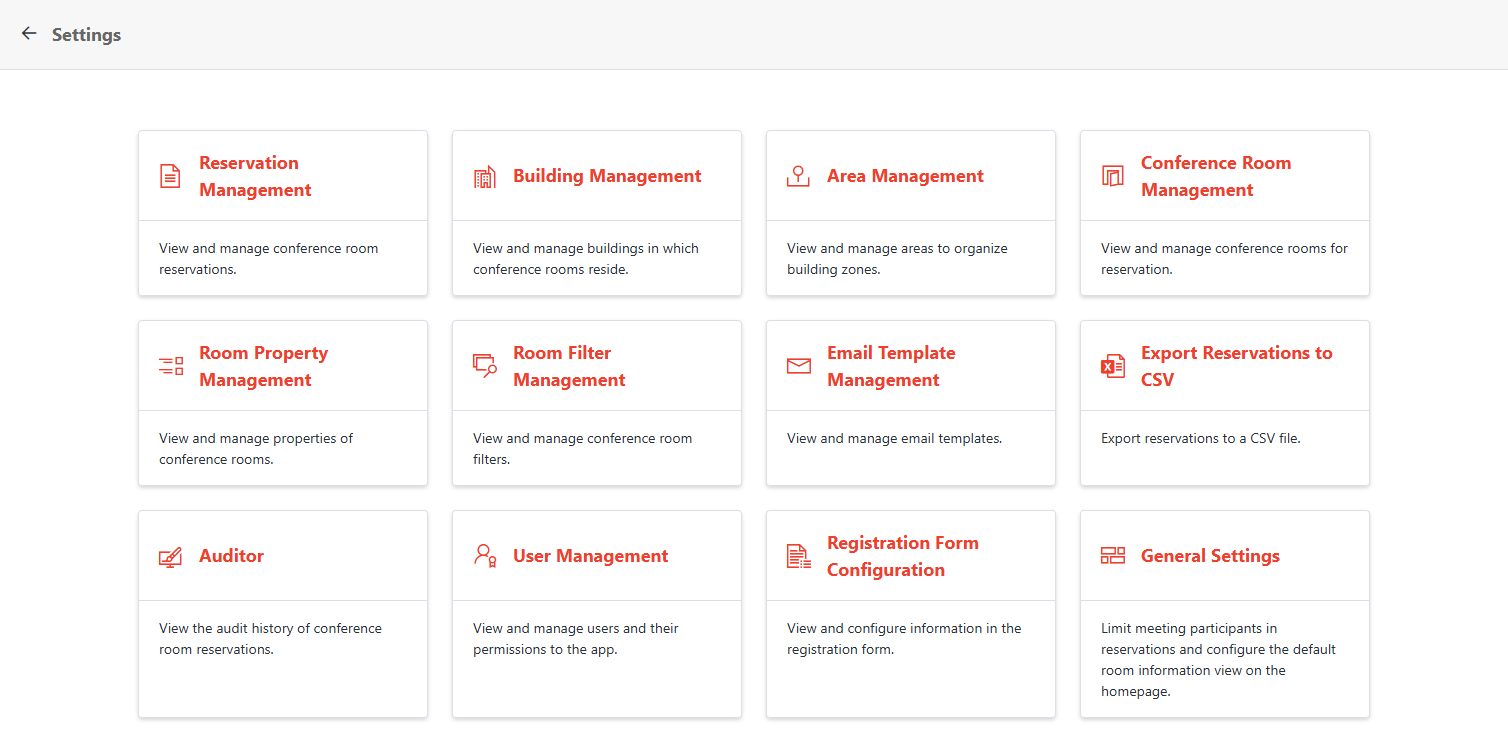Click the Building Management building icon

point(484,175)
